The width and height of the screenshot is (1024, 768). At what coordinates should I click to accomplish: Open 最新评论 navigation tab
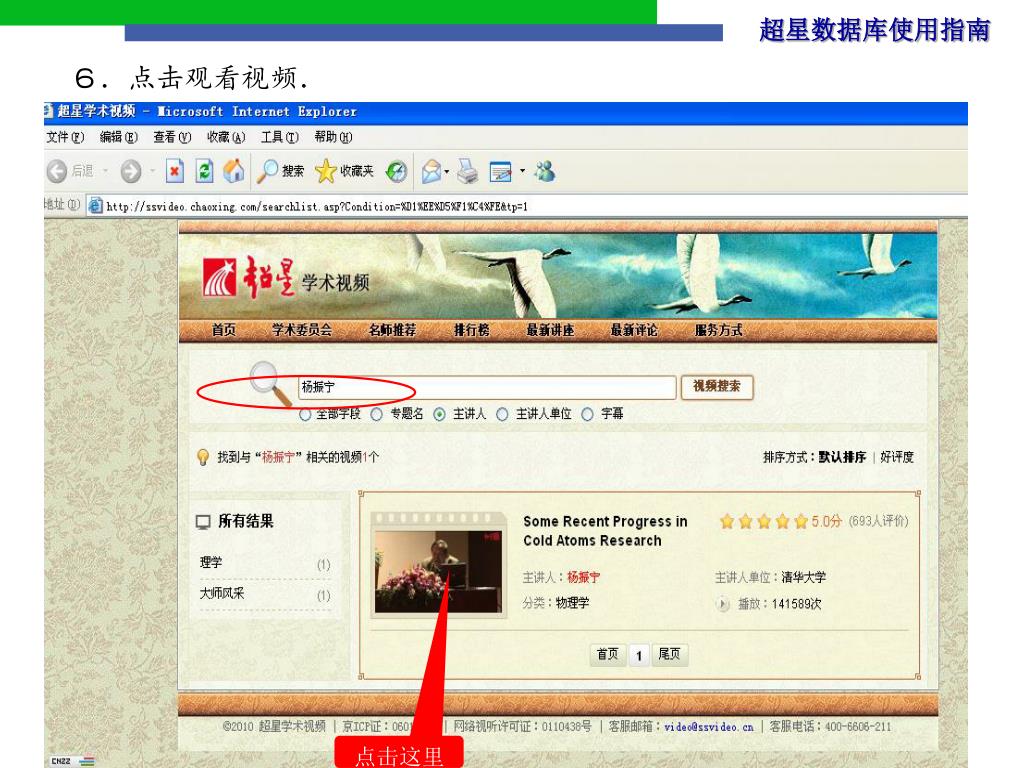click(634, 330)
